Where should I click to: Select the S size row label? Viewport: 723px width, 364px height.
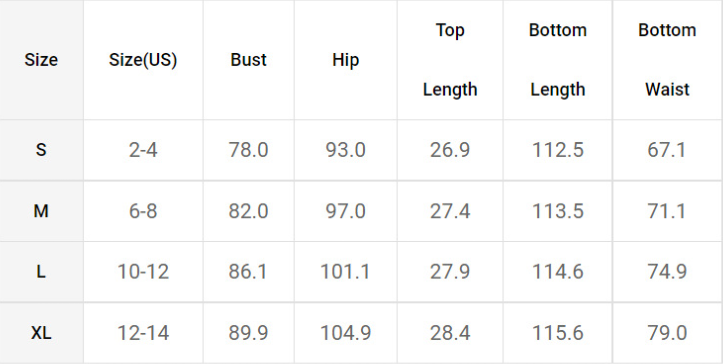click(41, 150)
